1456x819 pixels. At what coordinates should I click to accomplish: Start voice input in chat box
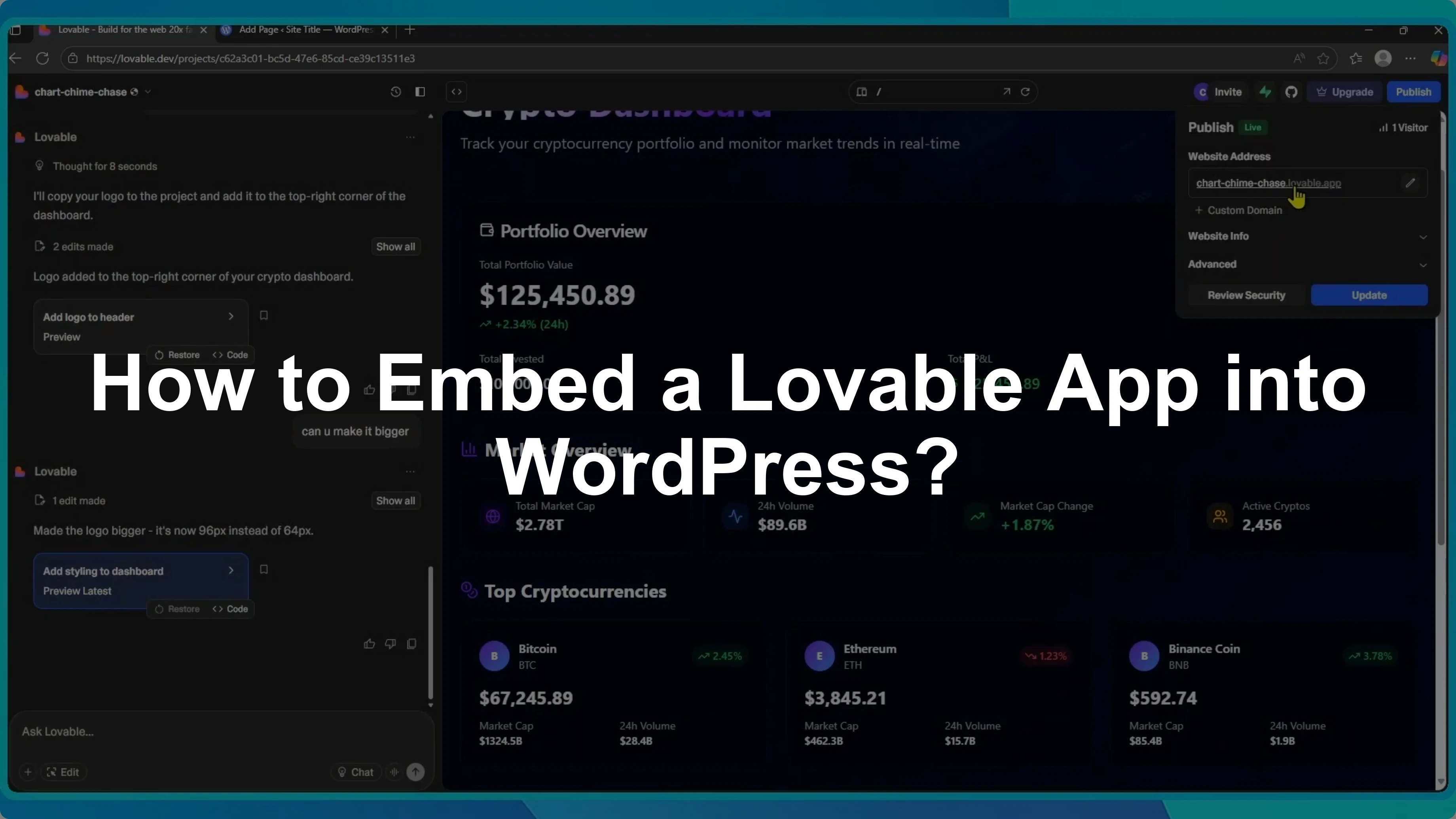(394, 772)
